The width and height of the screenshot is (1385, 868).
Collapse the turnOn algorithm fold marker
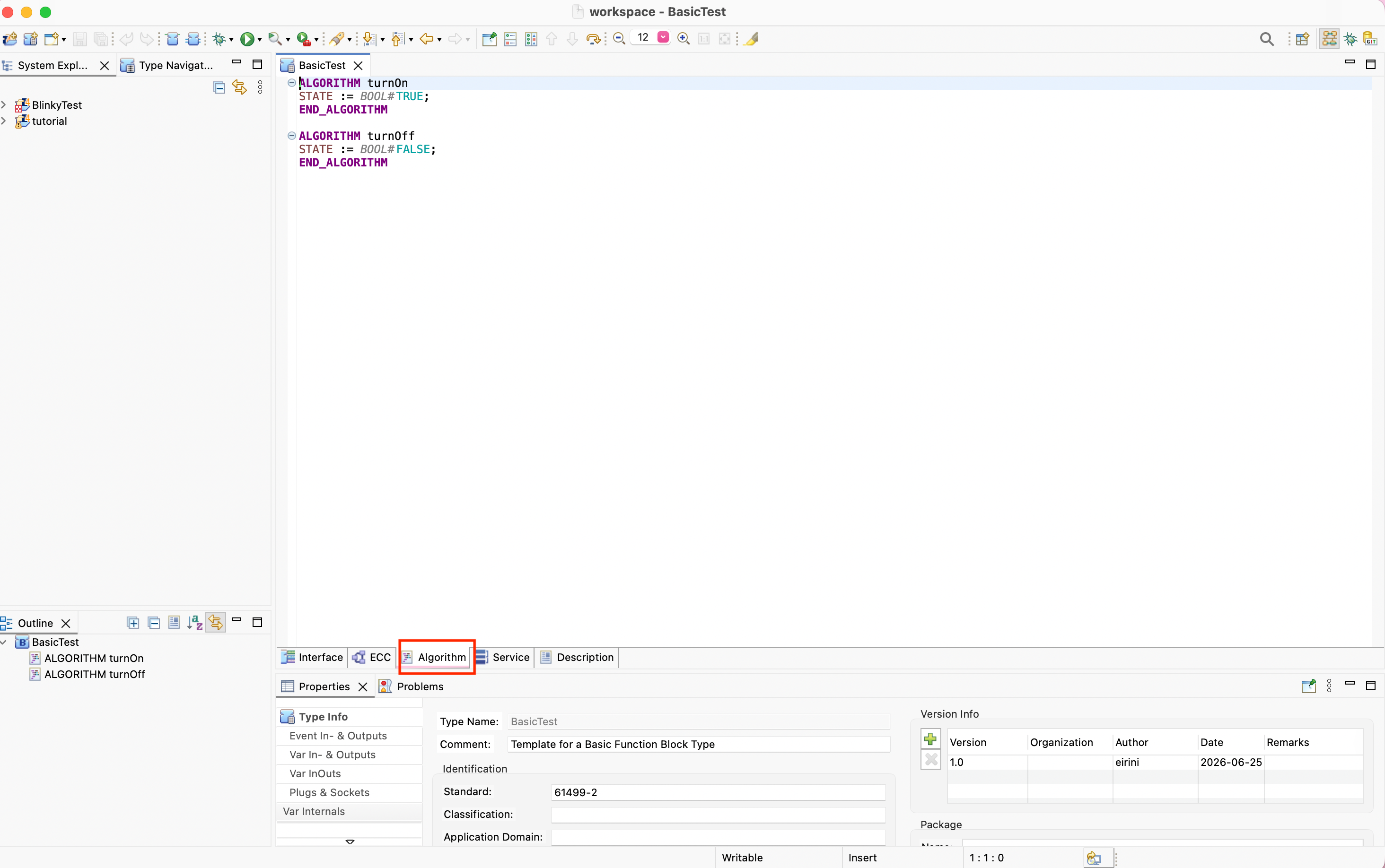click(292, 83)
